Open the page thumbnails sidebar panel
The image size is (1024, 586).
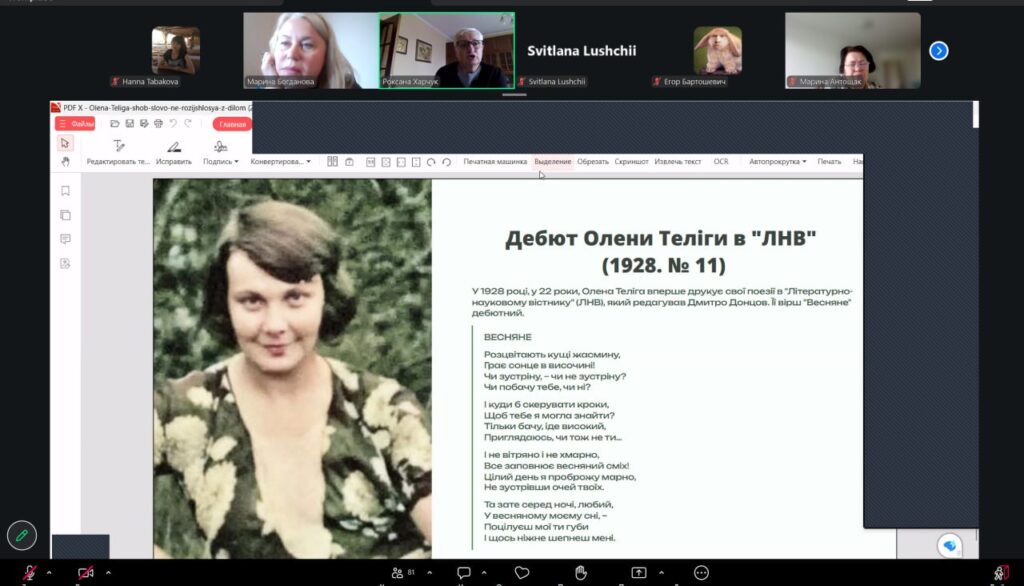click(65, 215)
